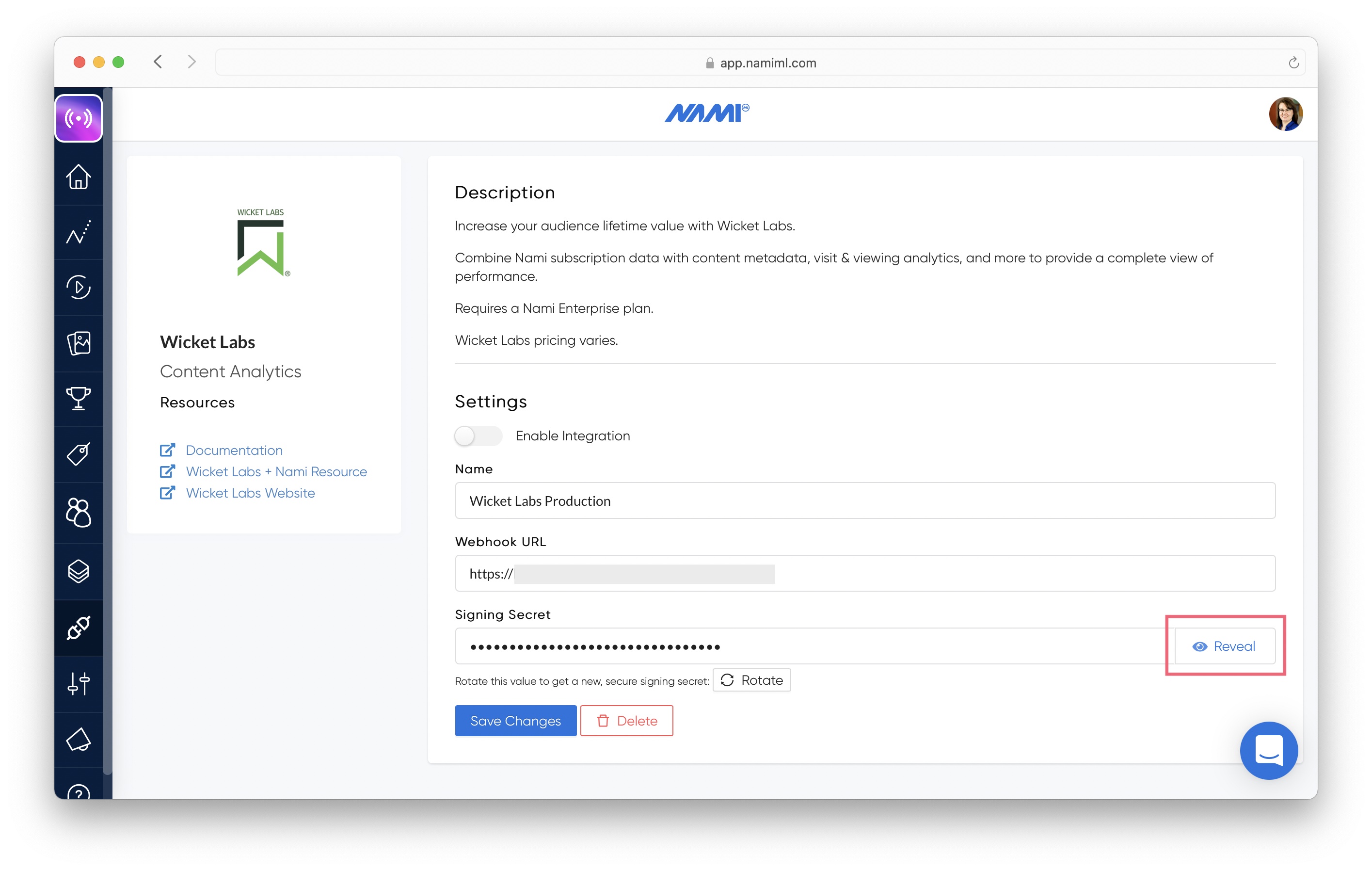Image resolution: width=1372 pixels, height=871 pixels.
Task: Open the paywall cards sidebar icon
Action: 78,343
